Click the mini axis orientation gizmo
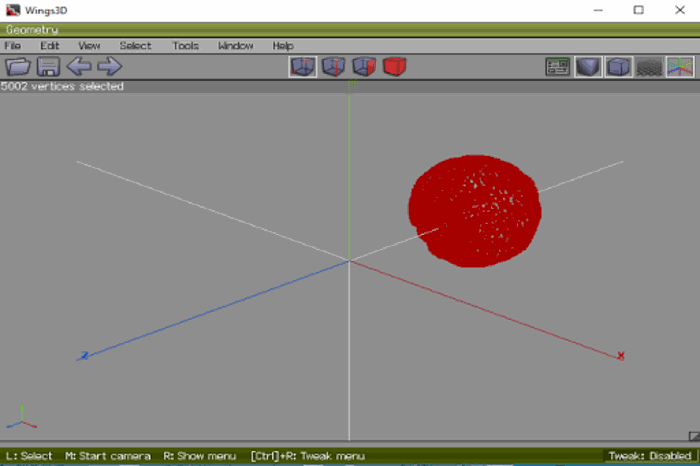The width and height of the screenshot is (700, 466). [21, 417]
